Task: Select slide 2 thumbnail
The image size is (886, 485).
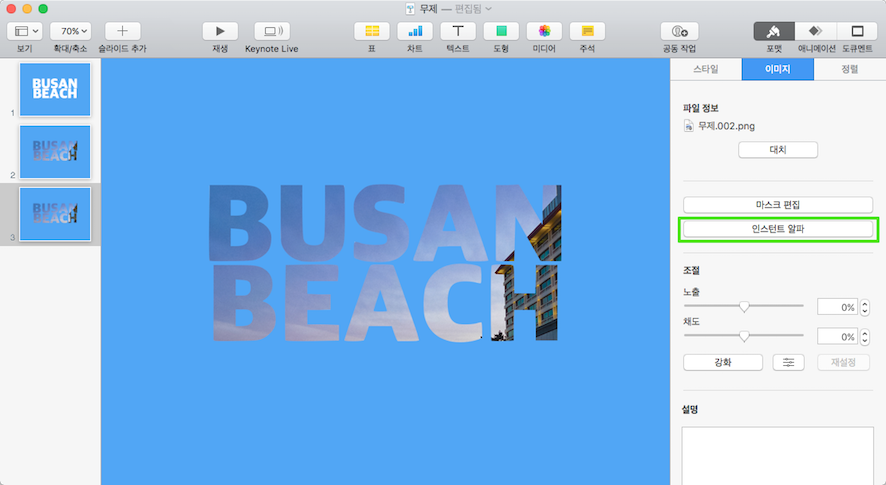Action: (x=55, y=152)
